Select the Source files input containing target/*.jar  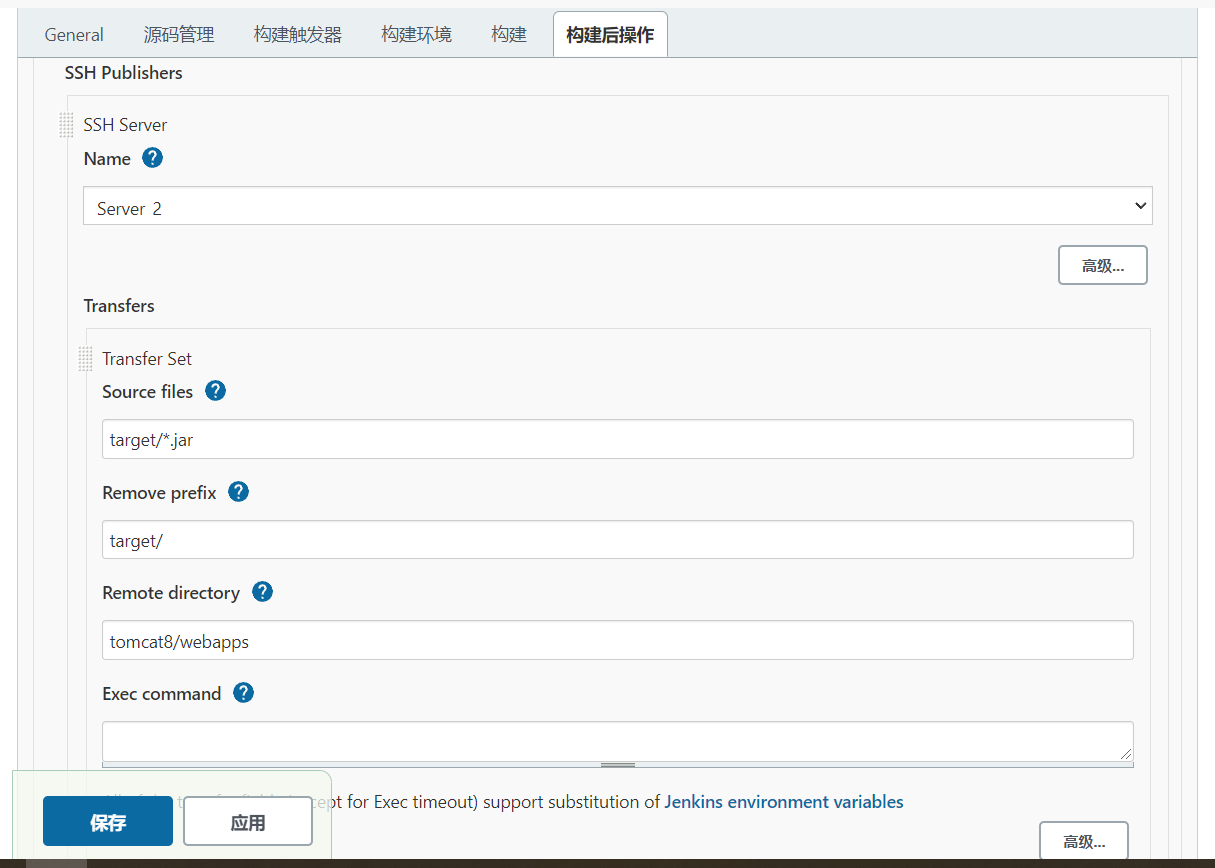pos(617,439)
